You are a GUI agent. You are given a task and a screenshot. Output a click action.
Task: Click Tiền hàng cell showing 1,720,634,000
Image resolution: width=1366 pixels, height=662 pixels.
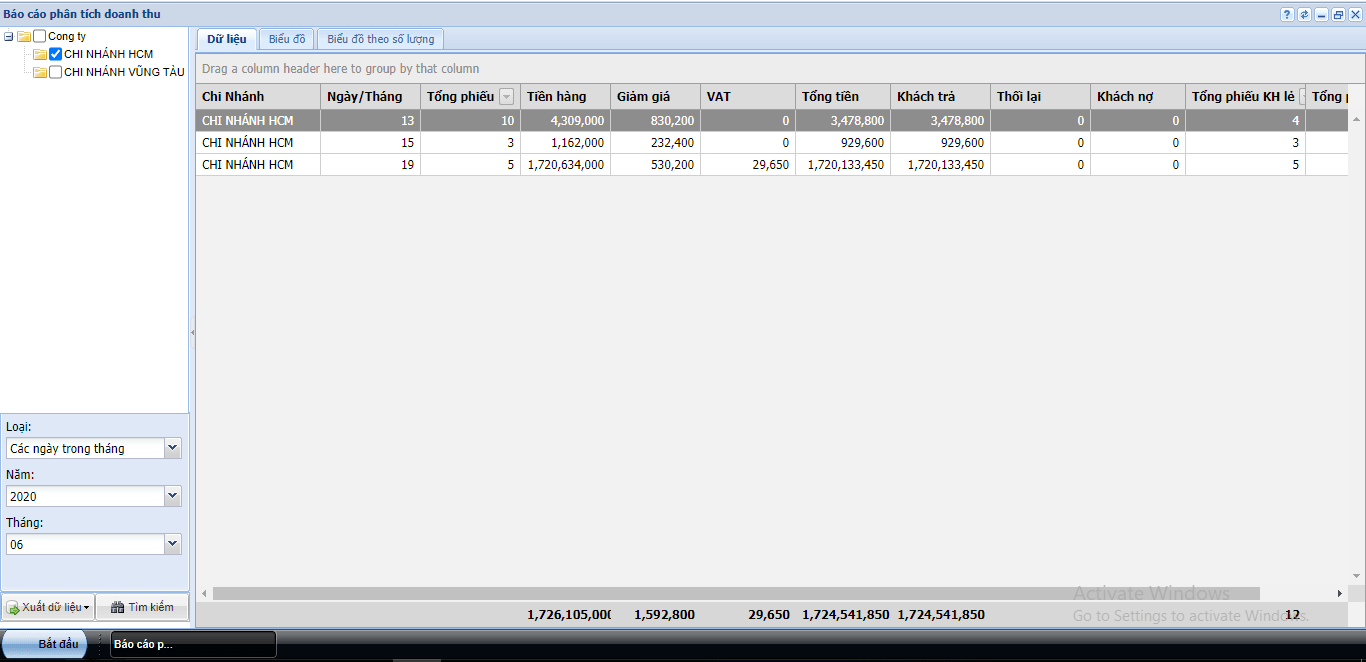[565, 164]
